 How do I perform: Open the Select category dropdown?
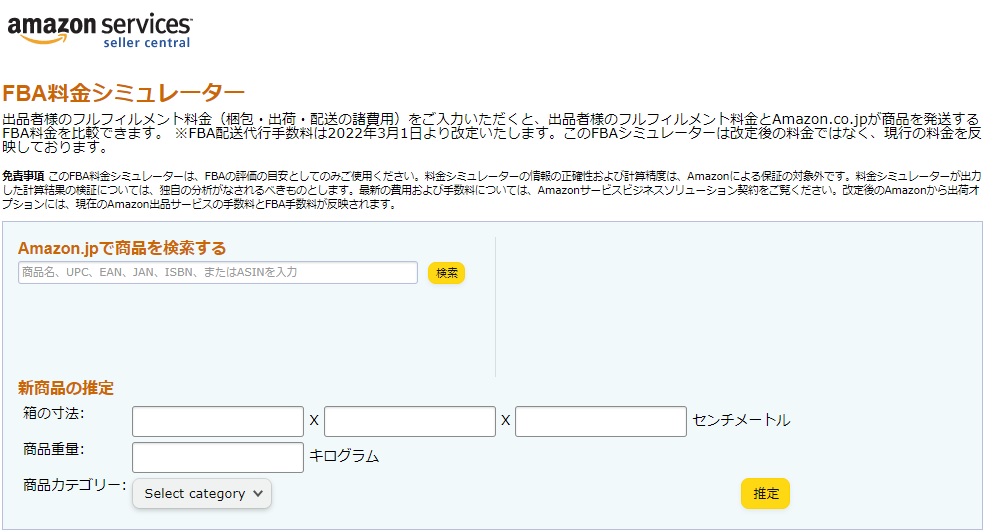[x=202, y=493]
